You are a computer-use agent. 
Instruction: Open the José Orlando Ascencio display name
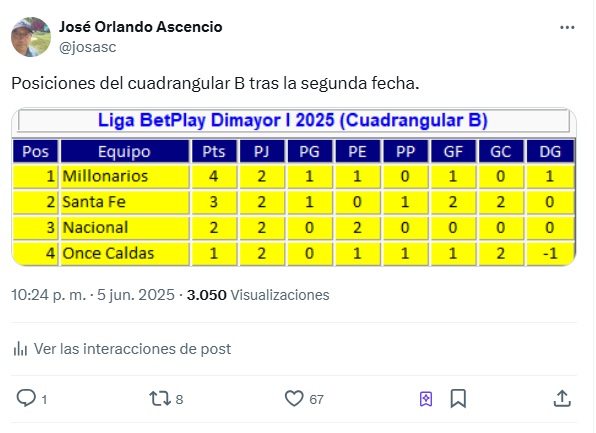(x=141, y=27)
